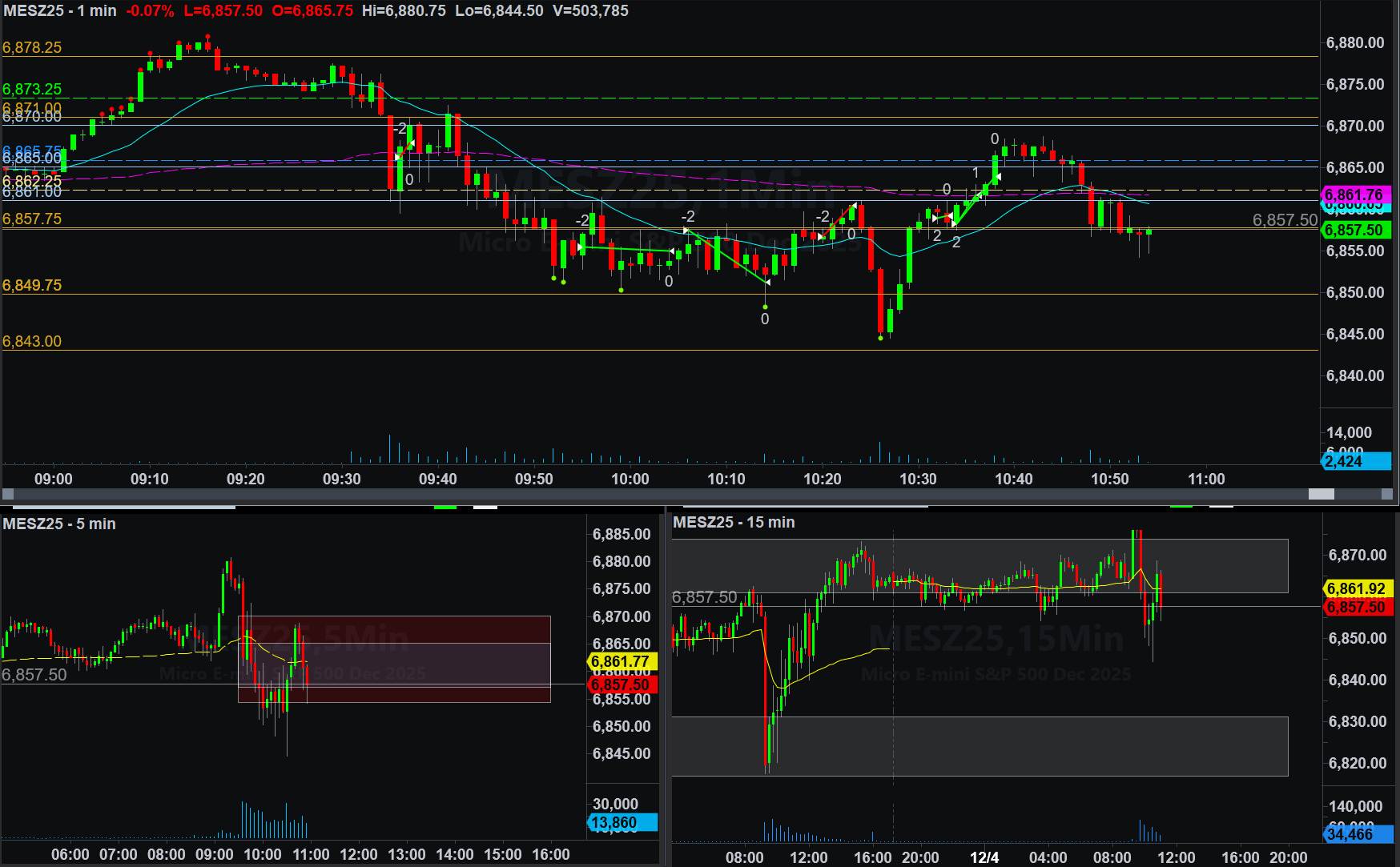Click the yellow 6,861.77 marker on the 5-min chart
Viewport: 1400px width, 867px height.
click(x=622, y=661)
